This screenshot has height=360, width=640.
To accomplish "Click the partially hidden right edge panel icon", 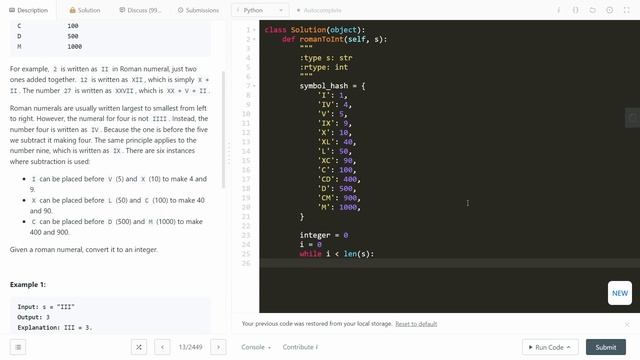I will pos(633,118).
